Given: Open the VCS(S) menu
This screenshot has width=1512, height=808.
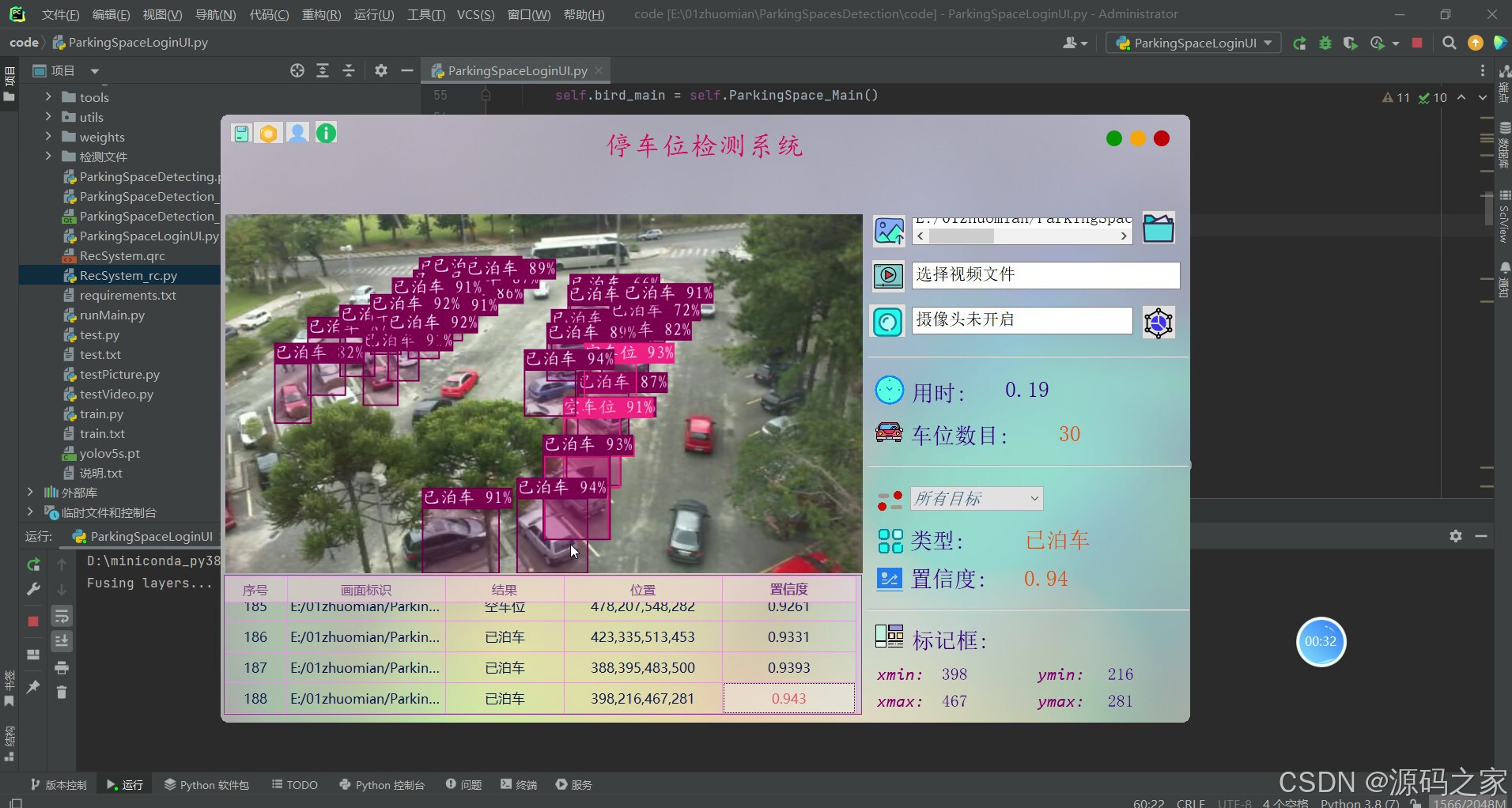Looking at the screenshot, I should 475,14.
